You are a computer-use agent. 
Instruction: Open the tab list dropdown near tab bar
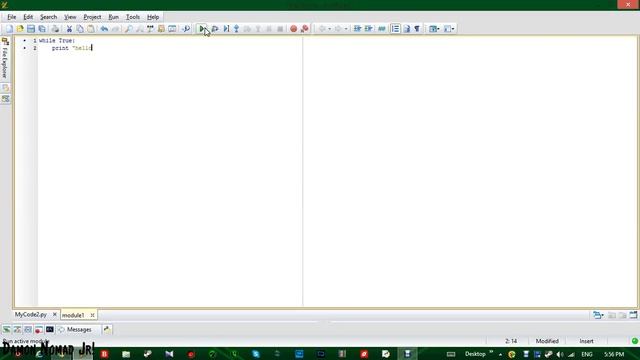tap(598, 315)
